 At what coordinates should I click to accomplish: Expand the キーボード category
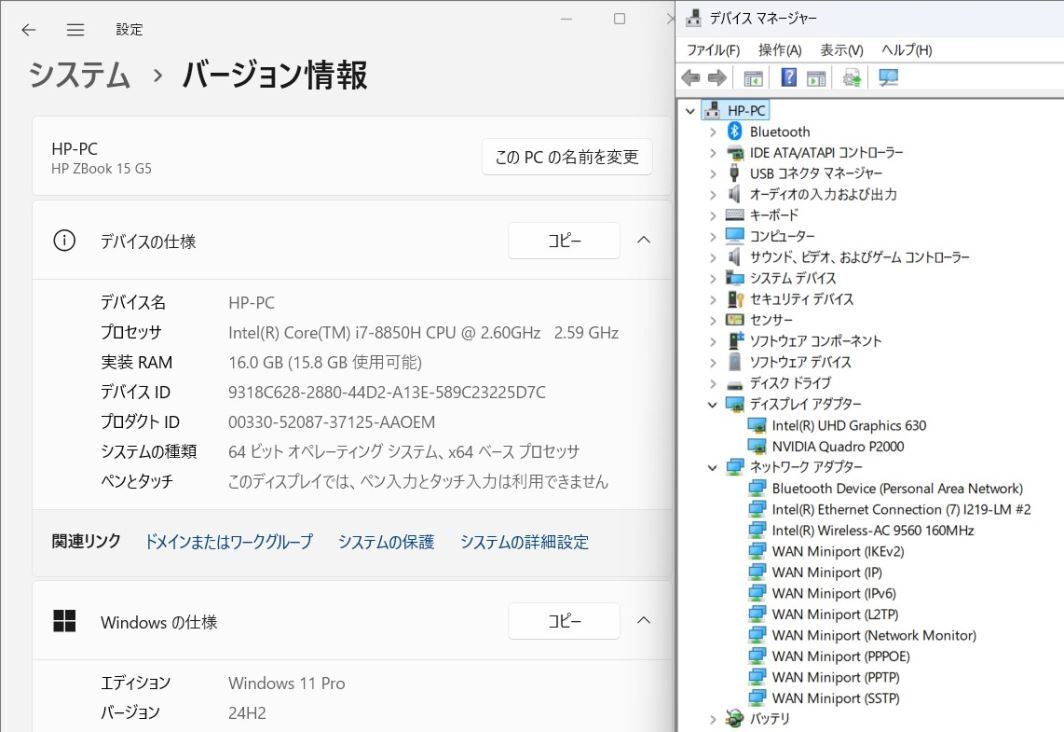[712, 216]
